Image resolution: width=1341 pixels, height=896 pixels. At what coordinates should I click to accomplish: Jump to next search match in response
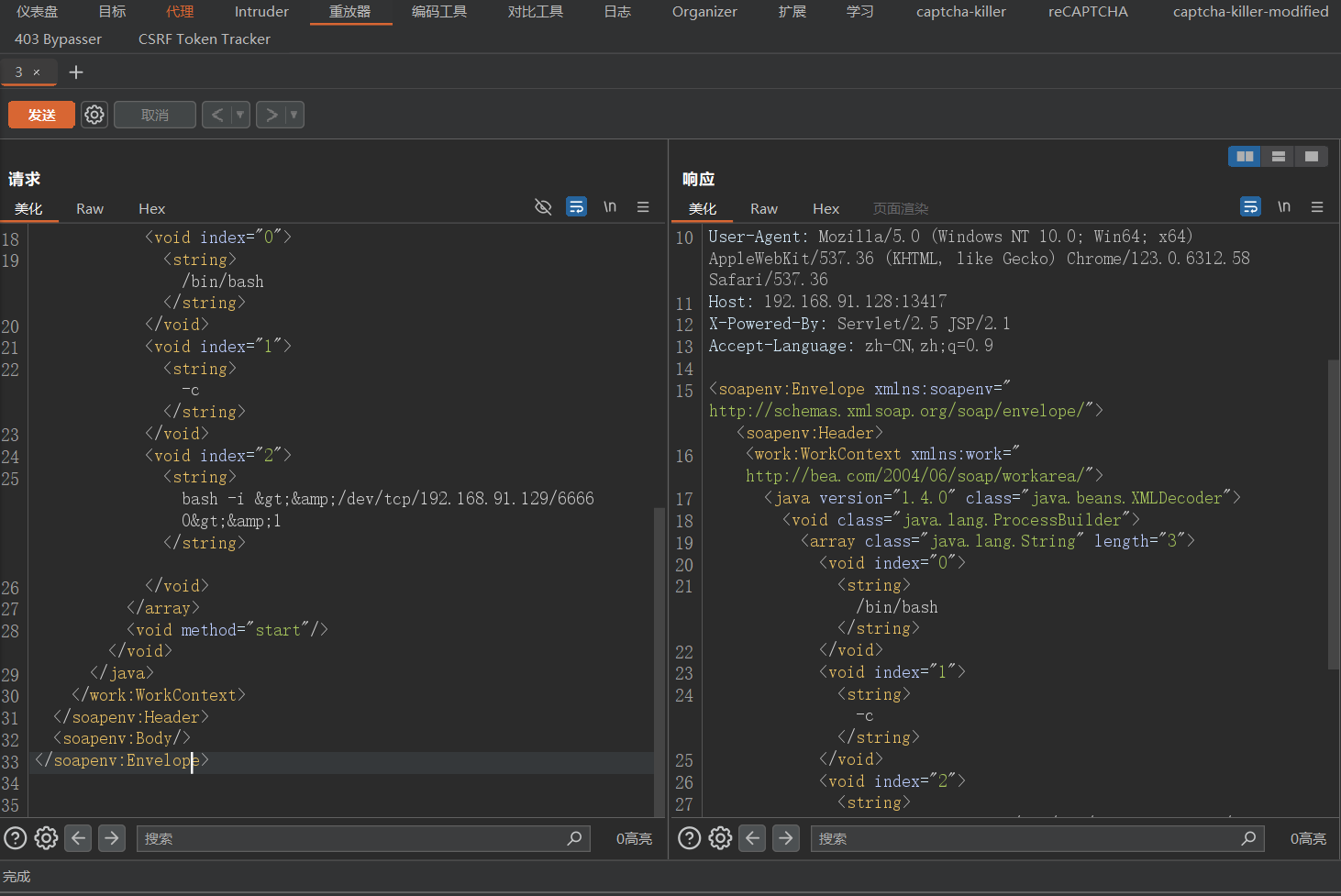786,838
